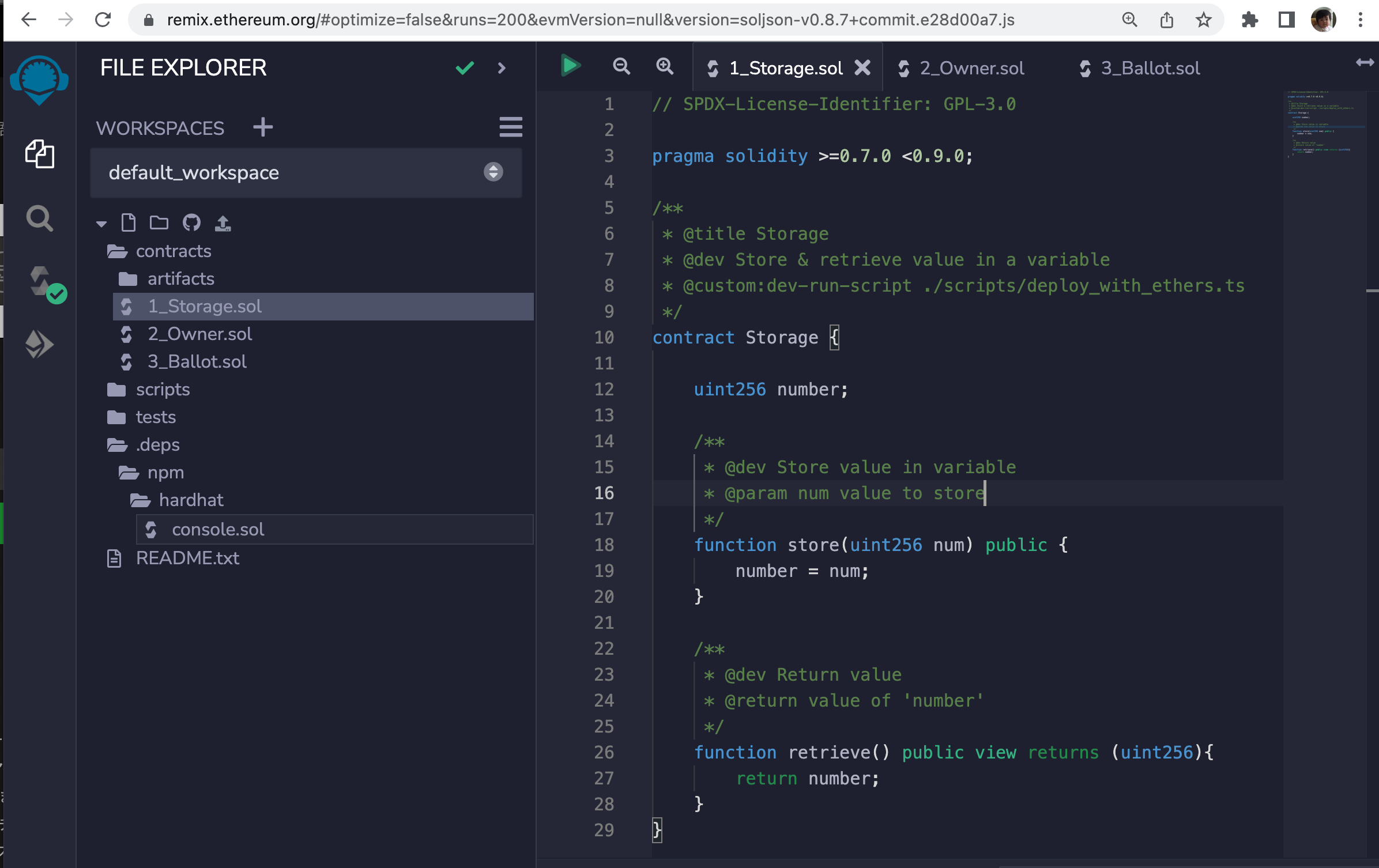Click the @custom:dev-run-script comment line
The width and height of the screenshot is (1379, 868).
tap(953, 286)
